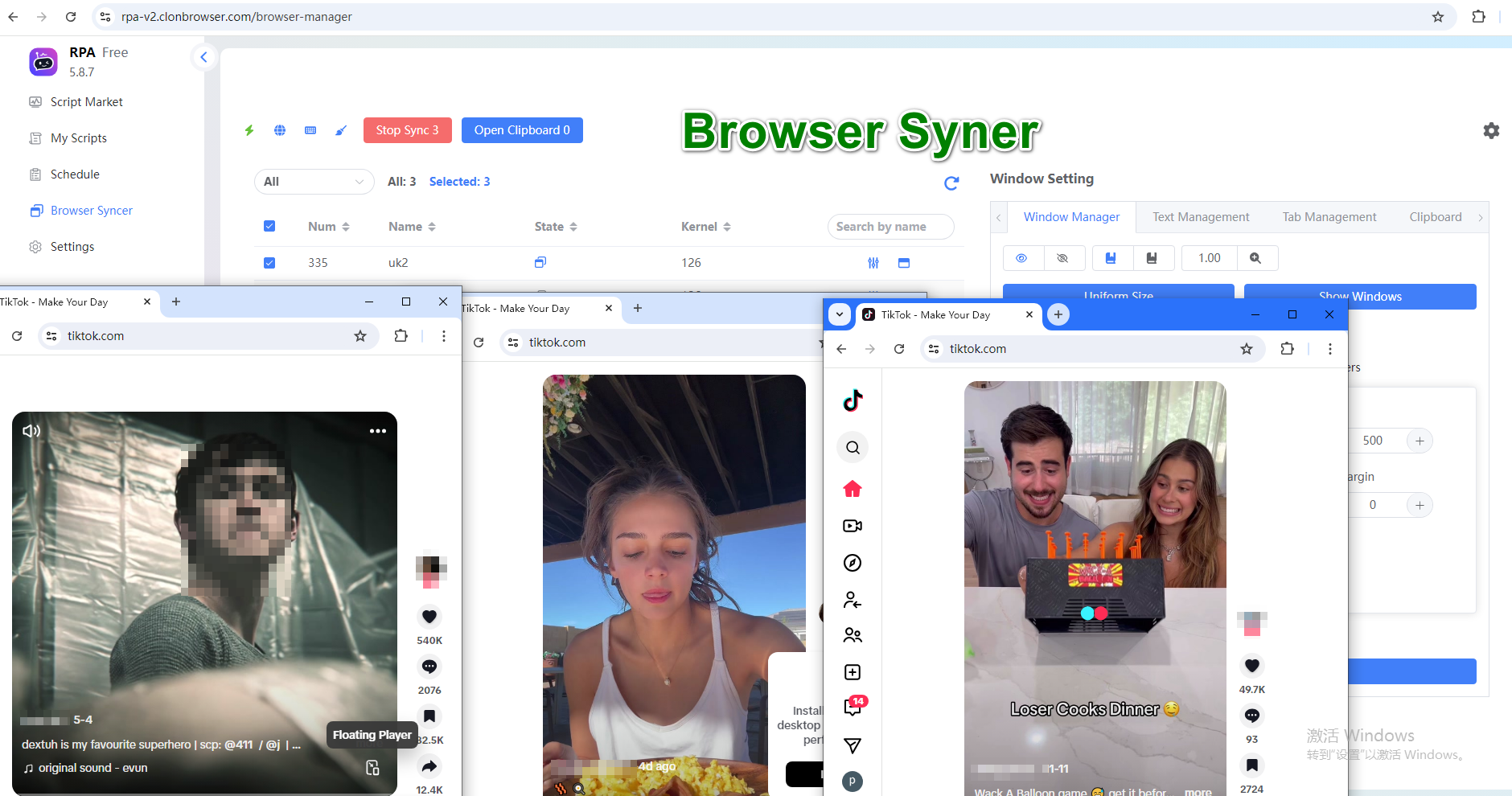1512x796 pixels.
Task: Open comments showing 93 on right TikTok window
Action: (1252, 716)
